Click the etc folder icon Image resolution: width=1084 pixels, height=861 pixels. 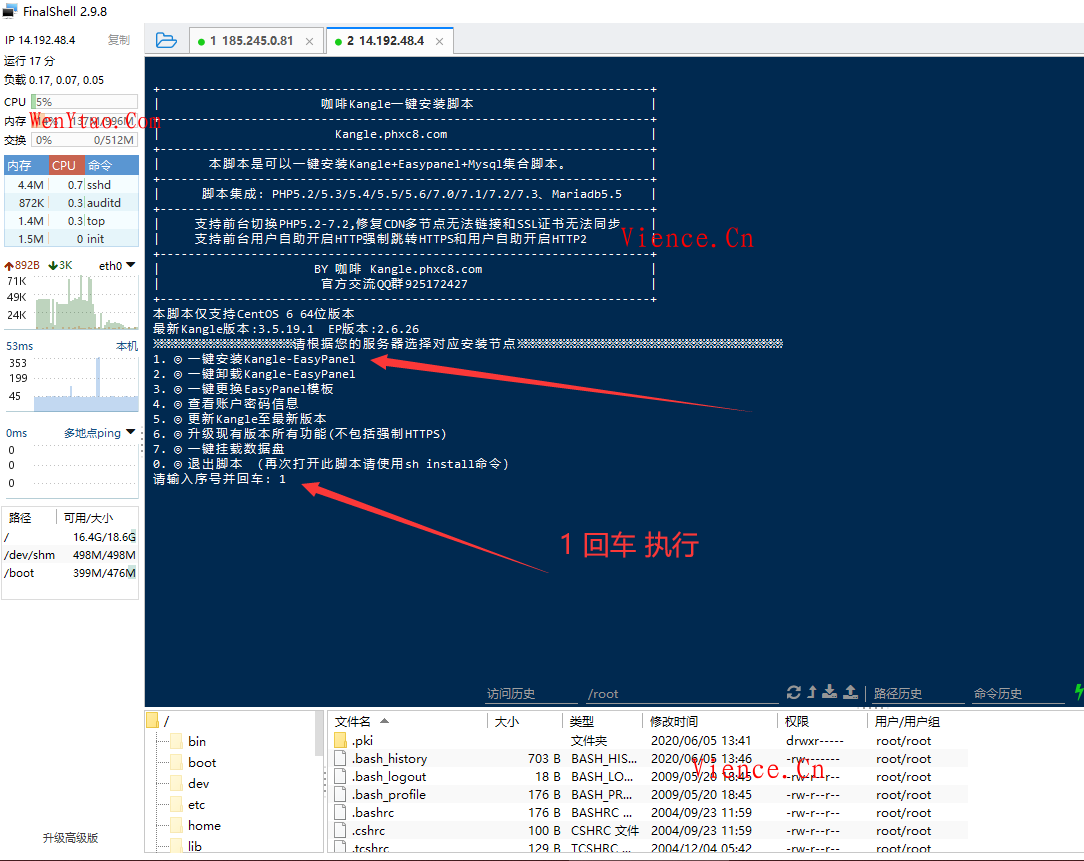point(176,804)
